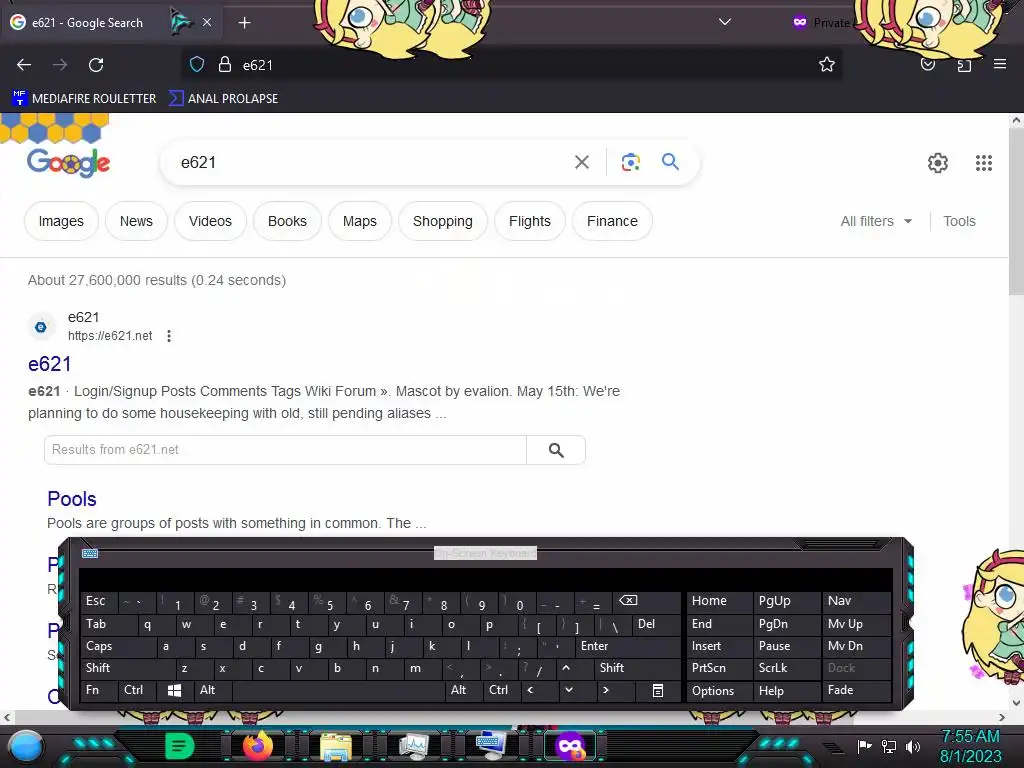
Task: Open File Explorer folder icon on taskbar
Action: pos(336,746)
